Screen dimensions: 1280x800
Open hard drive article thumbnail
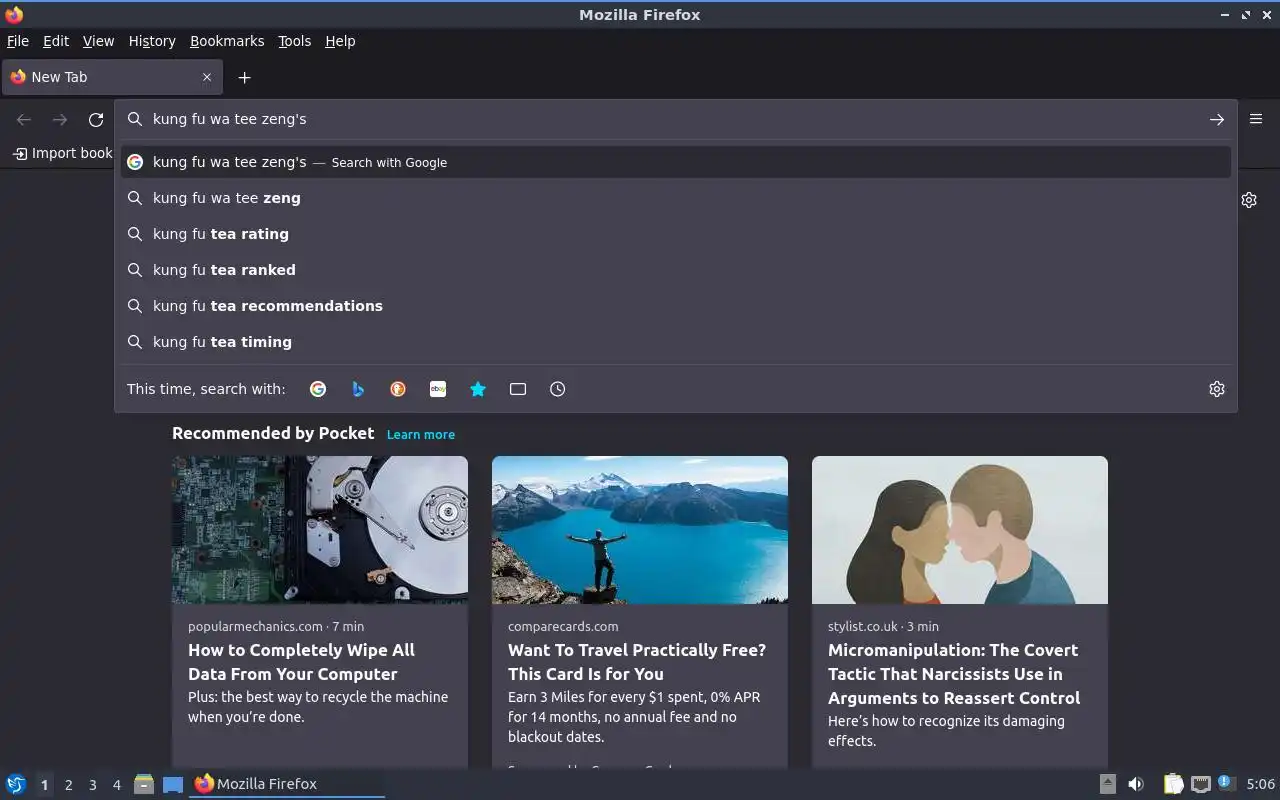(x=320, y=530)
